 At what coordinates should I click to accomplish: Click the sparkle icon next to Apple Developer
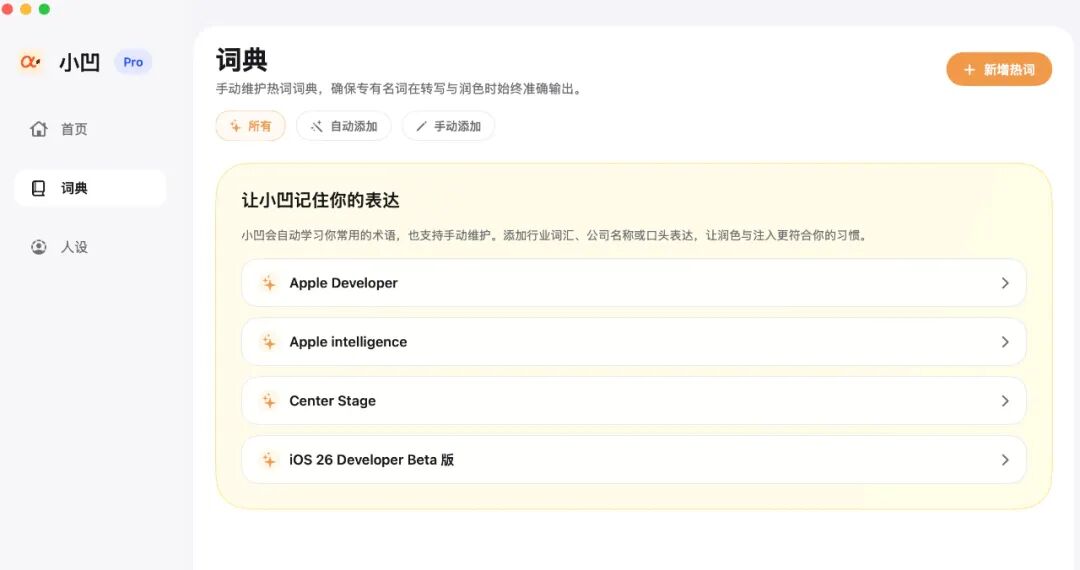(268, 283)
